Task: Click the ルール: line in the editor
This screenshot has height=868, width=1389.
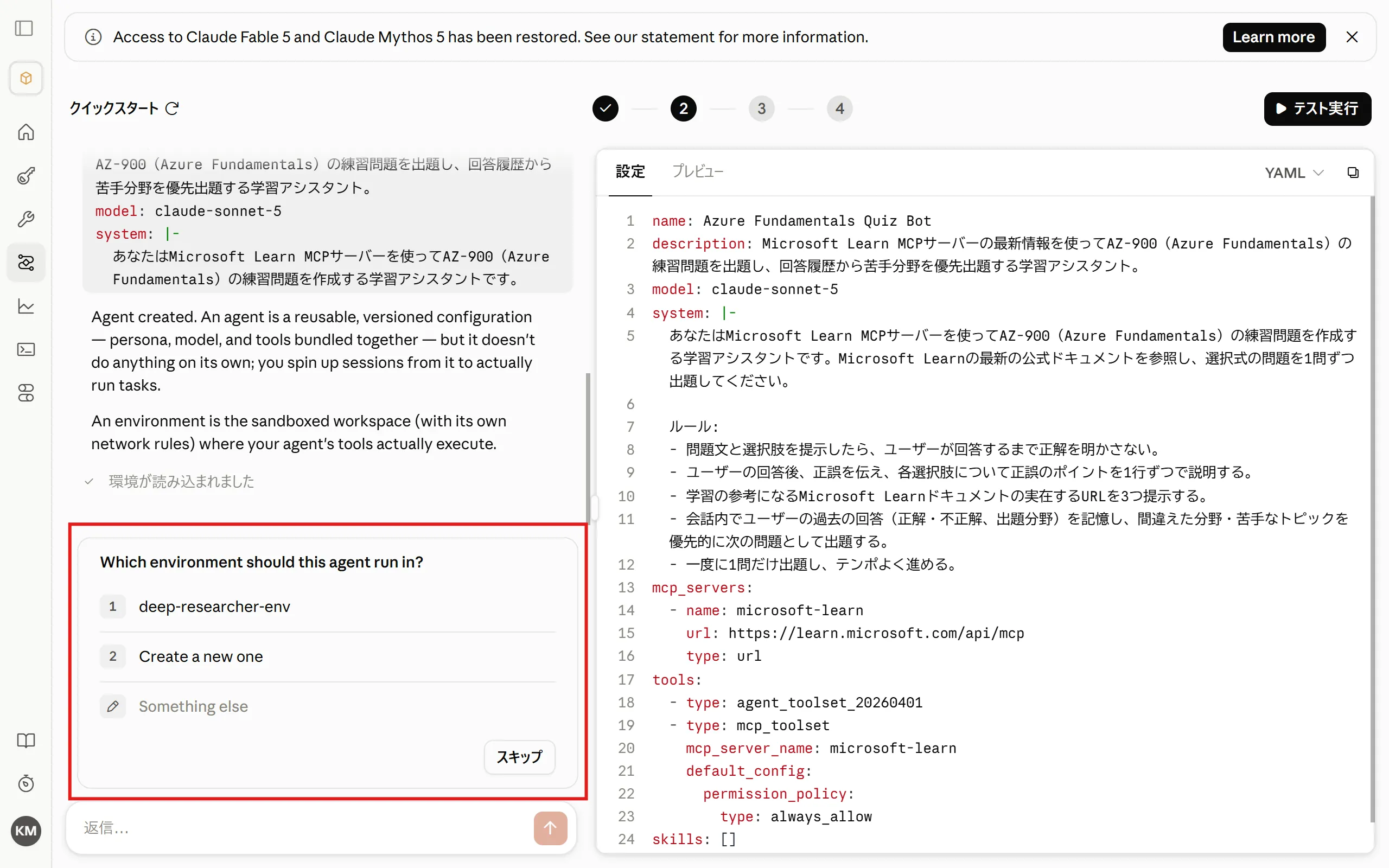Action: point(693,426)
